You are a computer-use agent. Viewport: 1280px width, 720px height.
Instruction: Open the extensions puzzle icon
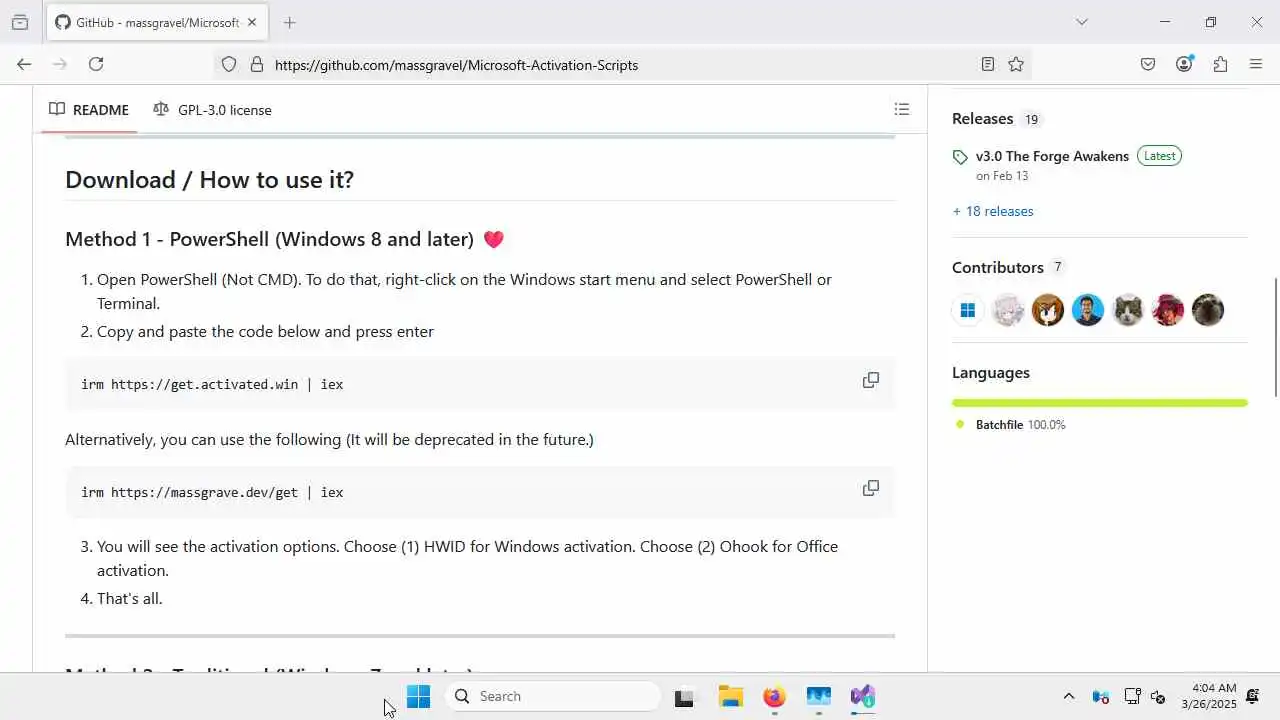[x=1220, y=64]
